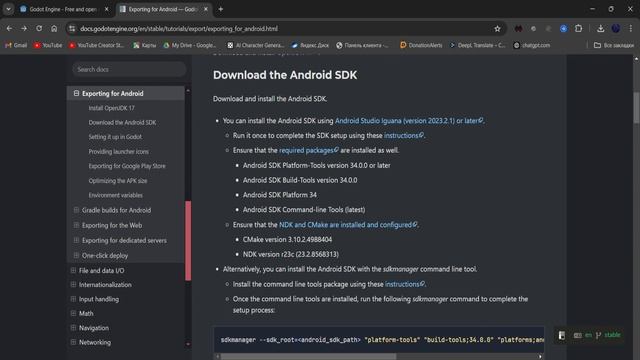
Task: Go to Exporting for Google Play Store
Action: [x=127, y=166]
